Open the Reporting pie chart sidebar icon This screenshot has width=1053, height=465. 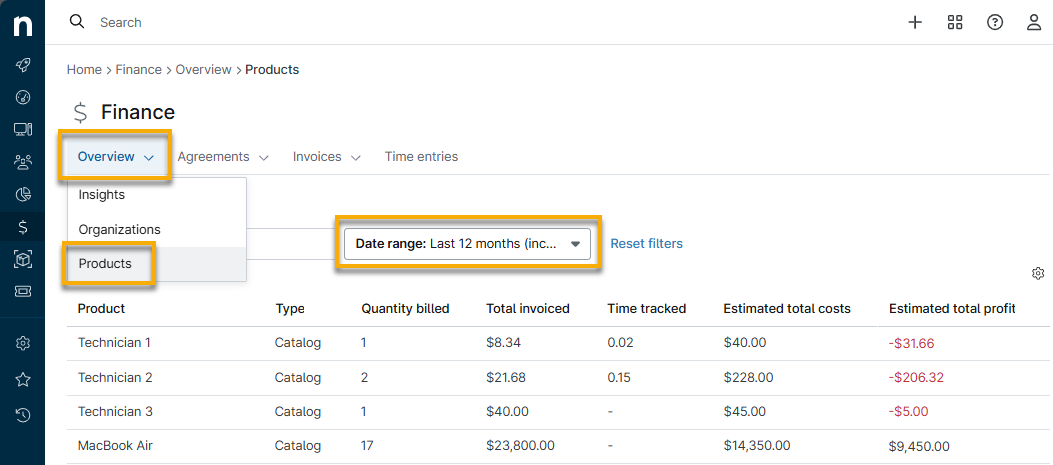click(22, 194)
